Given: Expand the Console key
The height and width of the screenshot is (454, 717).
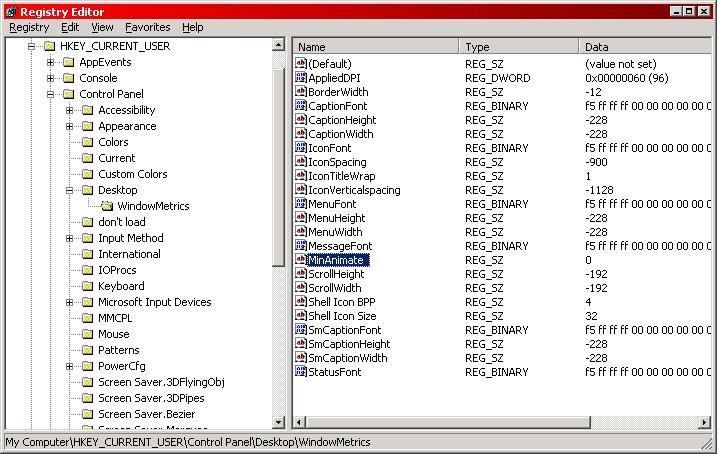Looking at the screenshot, I should [x=50, y=78].
